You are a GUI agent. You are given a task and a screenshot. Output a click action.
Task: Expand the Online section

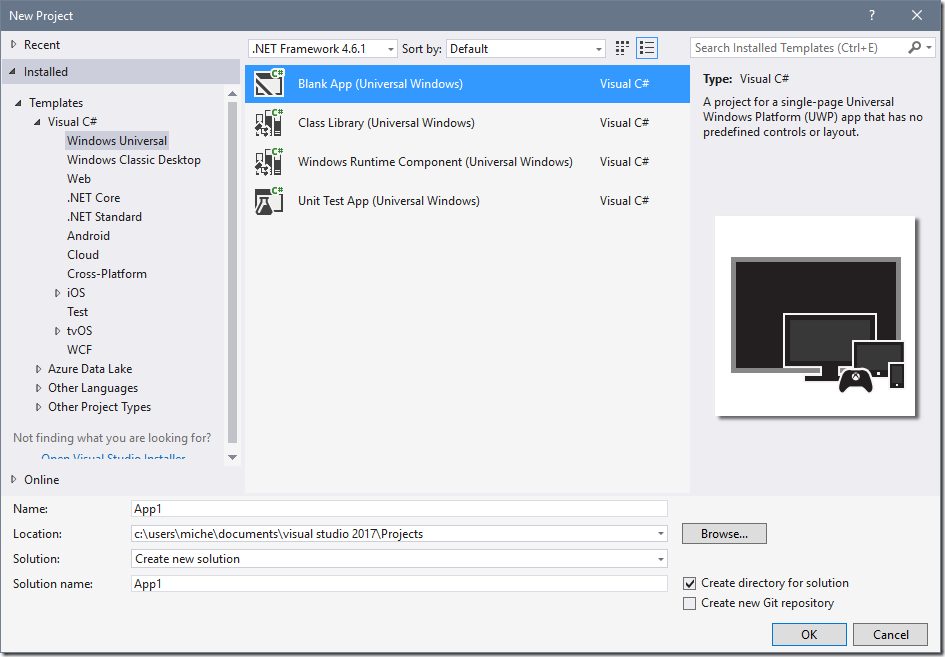(14, 480)
